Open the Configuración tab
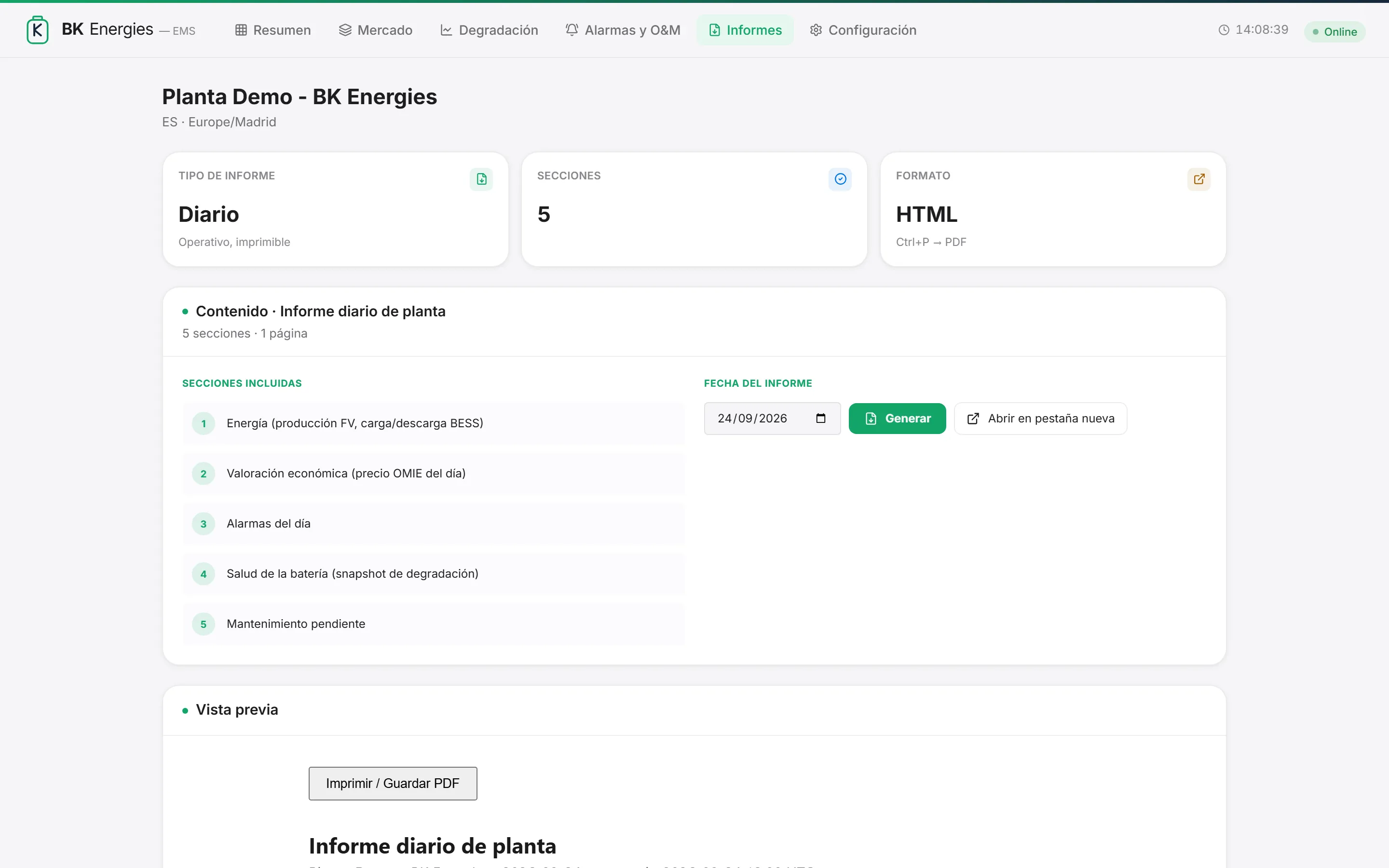Viewport: 1389px width, 868px height. (x=863, y=30)
